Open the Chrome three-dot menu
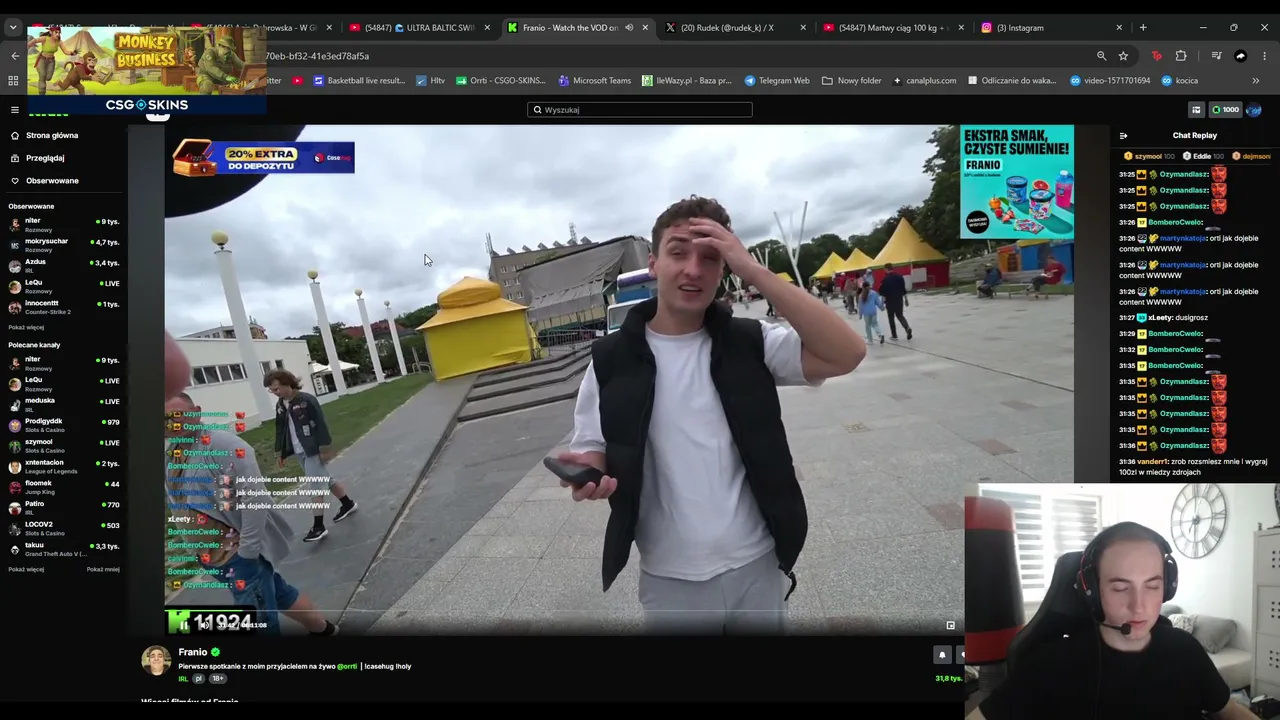 click(1264, 56)
